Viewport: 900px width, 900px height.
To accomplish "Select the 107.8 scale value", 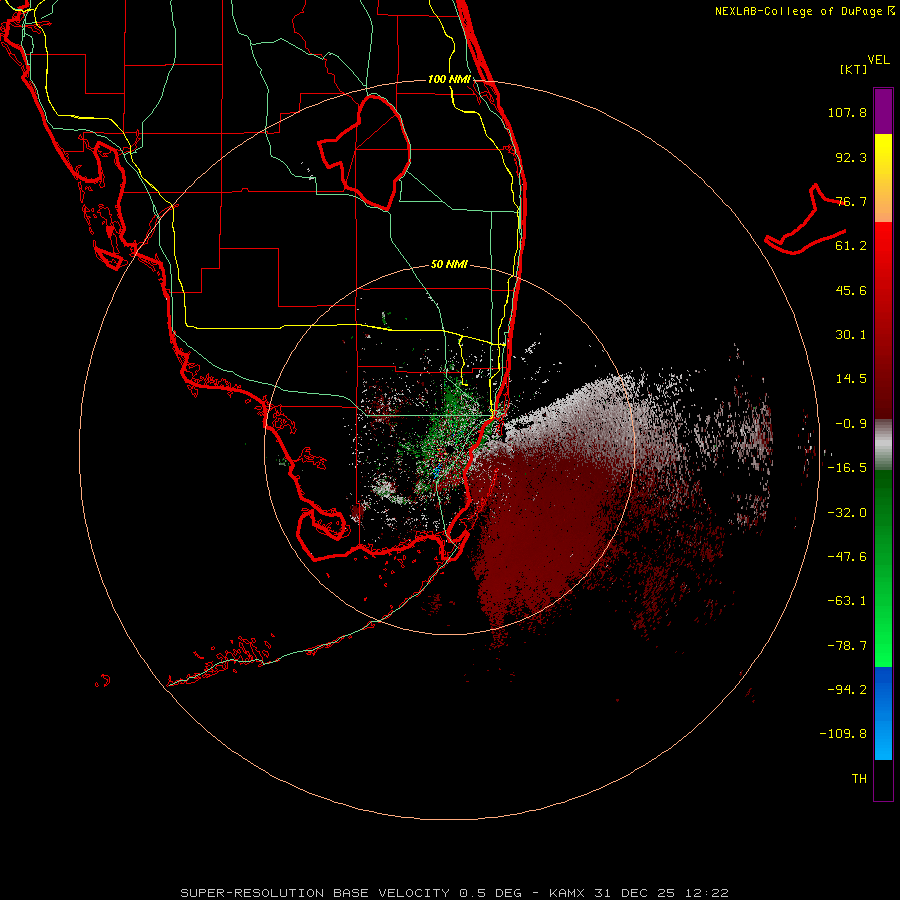I will tap(847, 112).
